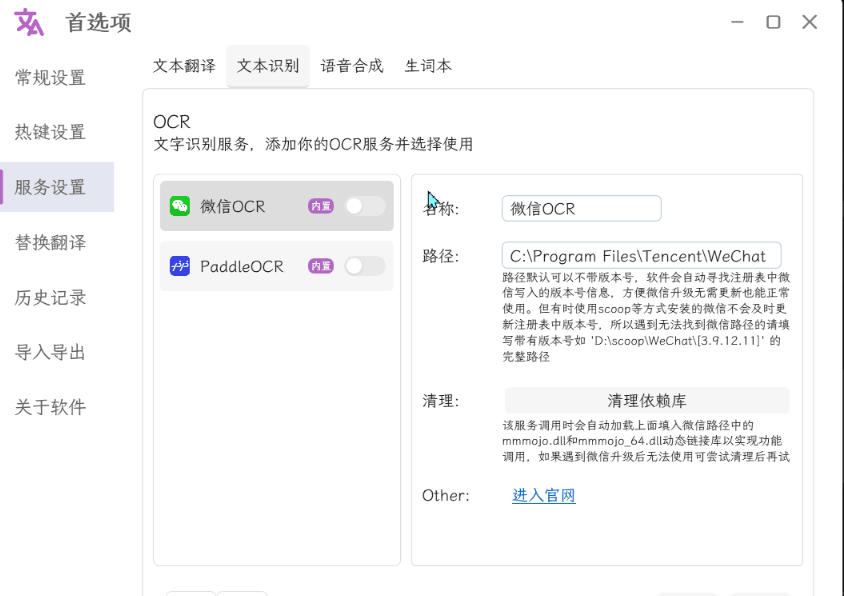
Task: Maximize the 首选项 window
Action: 773,22
